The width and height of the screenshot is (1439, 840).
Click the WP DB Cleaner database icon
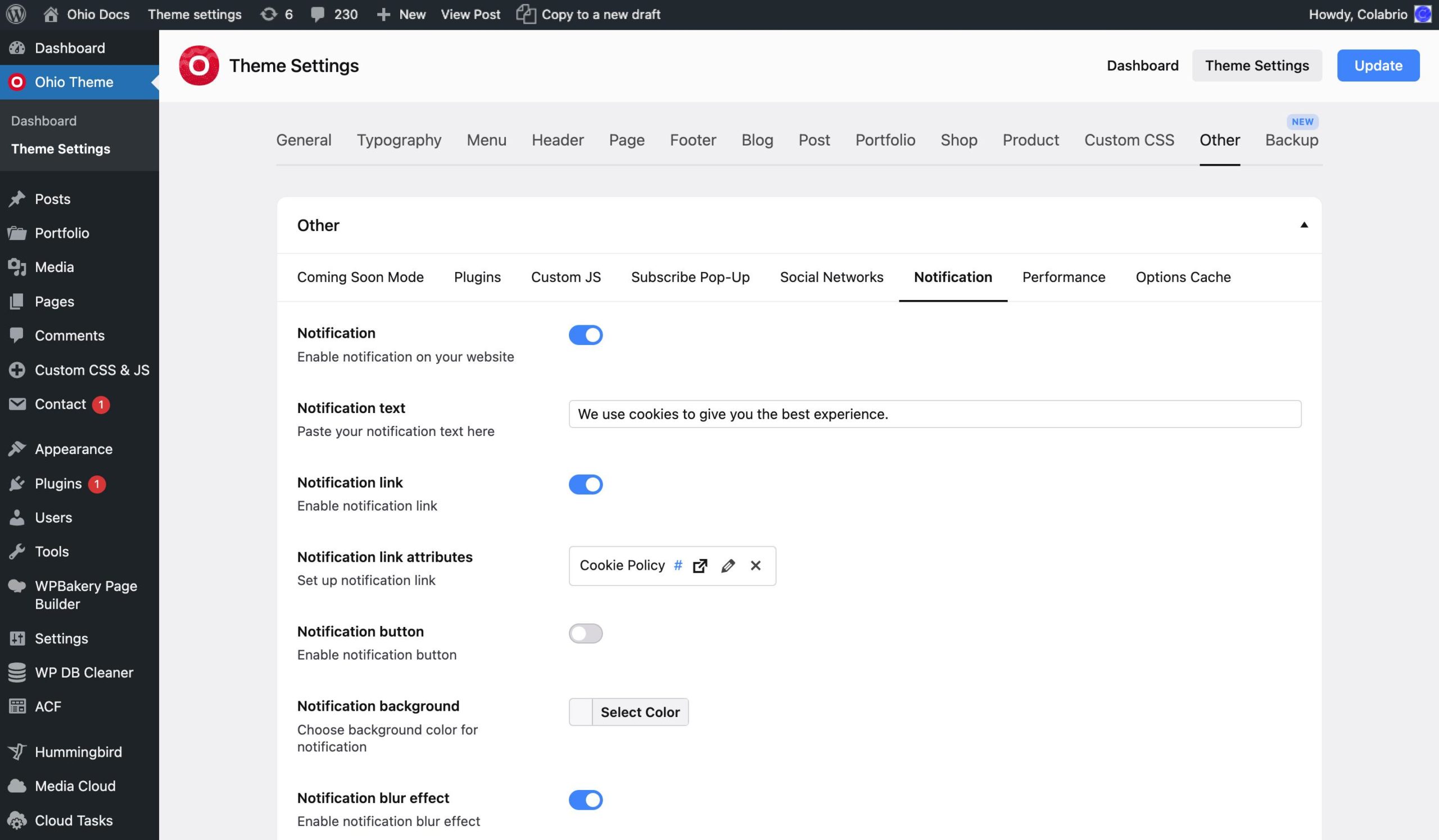point(17,672)
